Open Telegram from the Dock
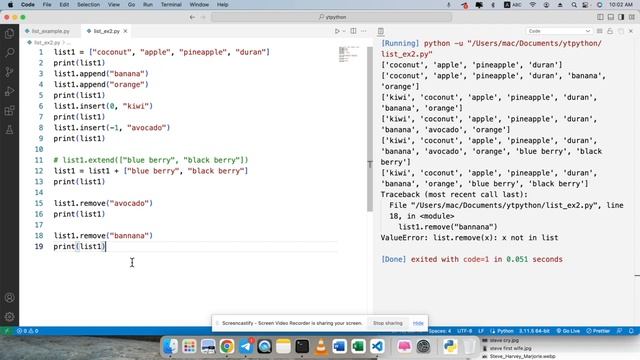Image resolution: width=640 pixels, height=360 pixels. (246, 346)
